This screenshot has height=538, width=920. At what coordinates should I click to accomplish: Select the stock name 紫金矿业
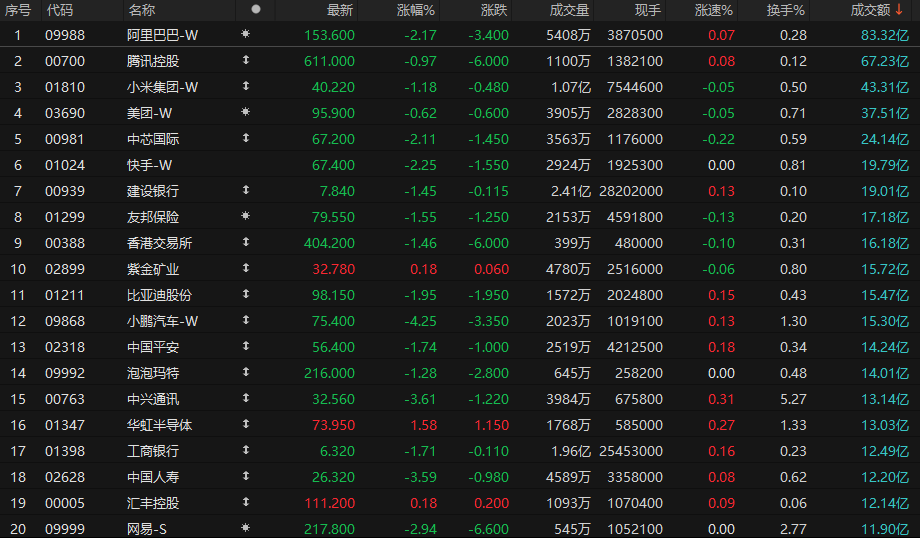(x=153, y=269)
